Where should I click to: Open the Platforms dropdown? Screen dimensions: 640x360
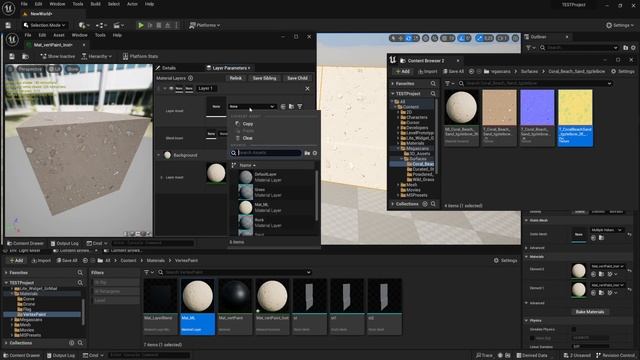coord(204,25)
